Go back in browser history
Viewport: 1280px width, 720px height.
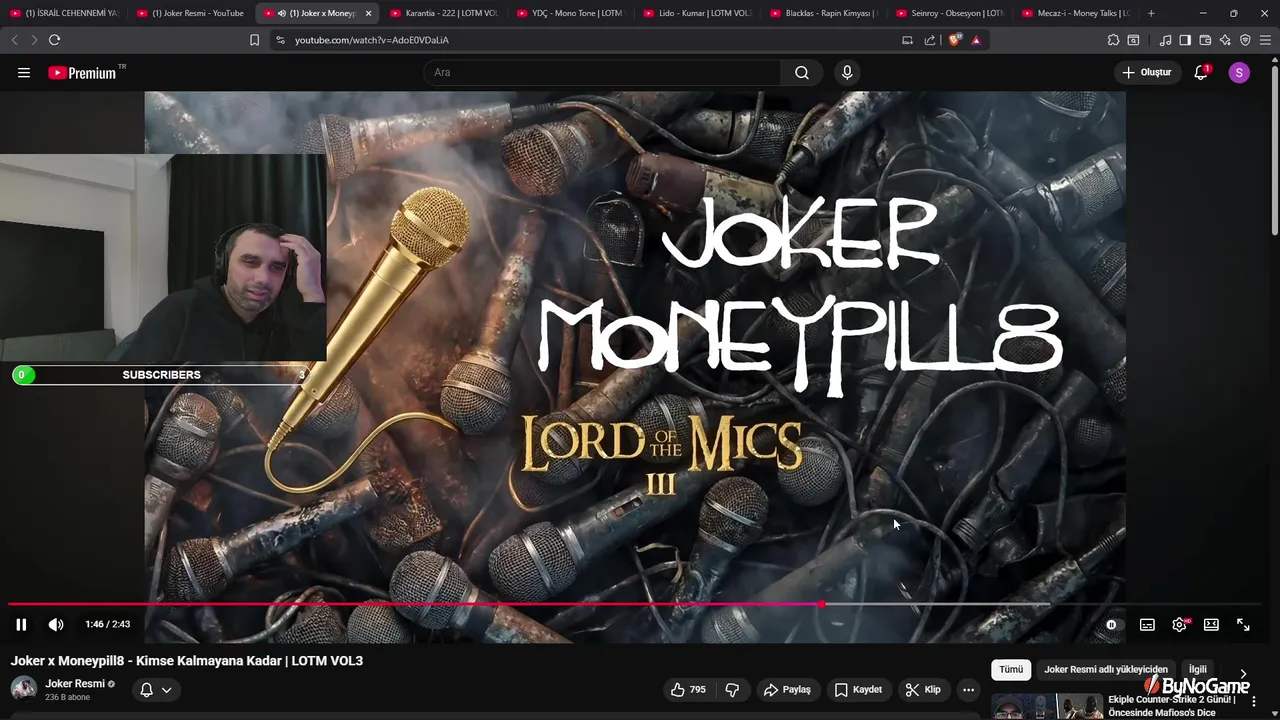click(14, 40)
